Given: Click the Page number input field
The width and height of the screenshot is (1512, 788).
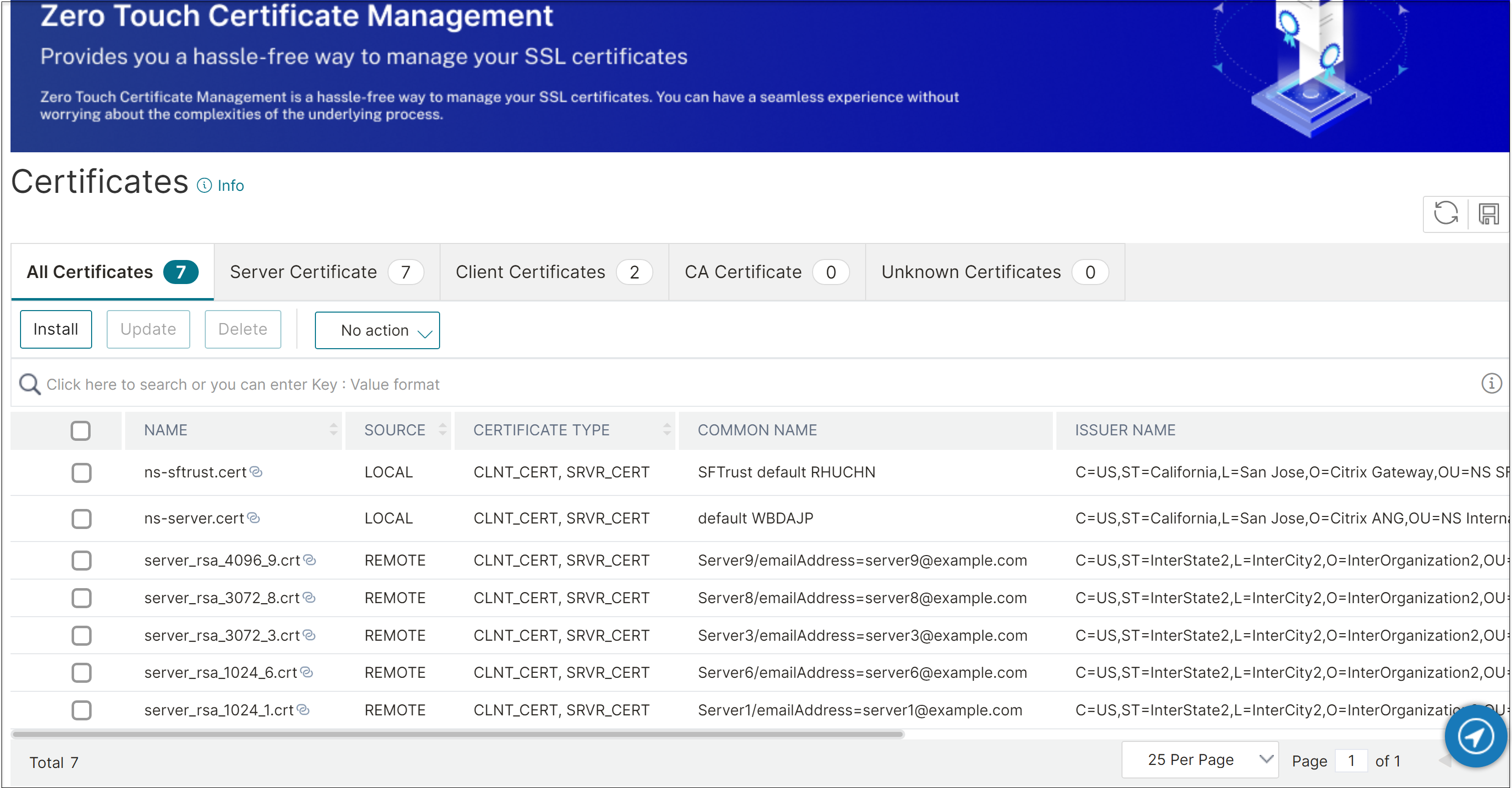Looking at the screenshot, I should pyautogui.click(x=1351, y=761).
